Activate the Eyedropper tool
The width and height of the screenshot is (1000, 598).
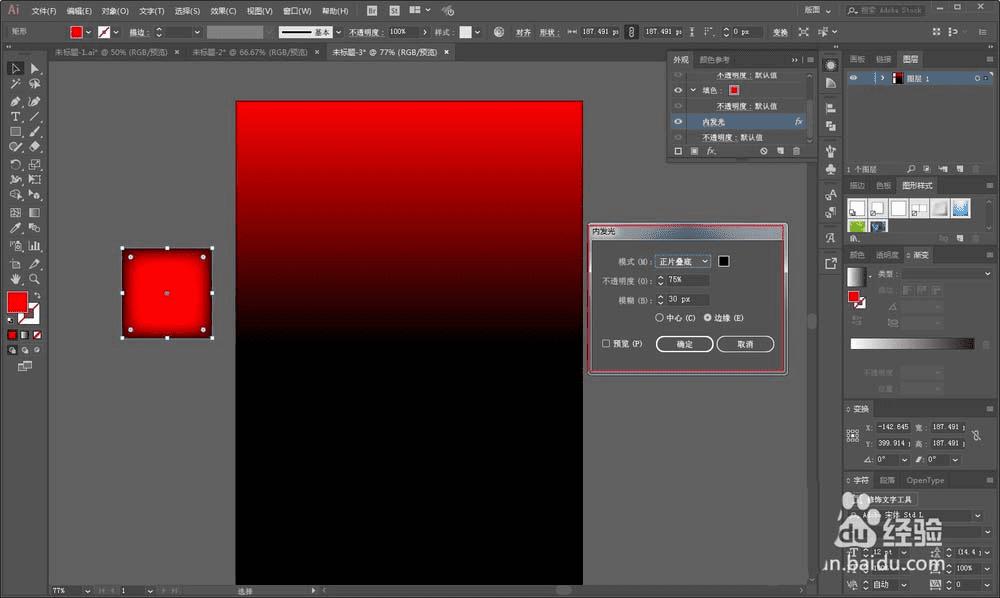click(x=16, y=229)
